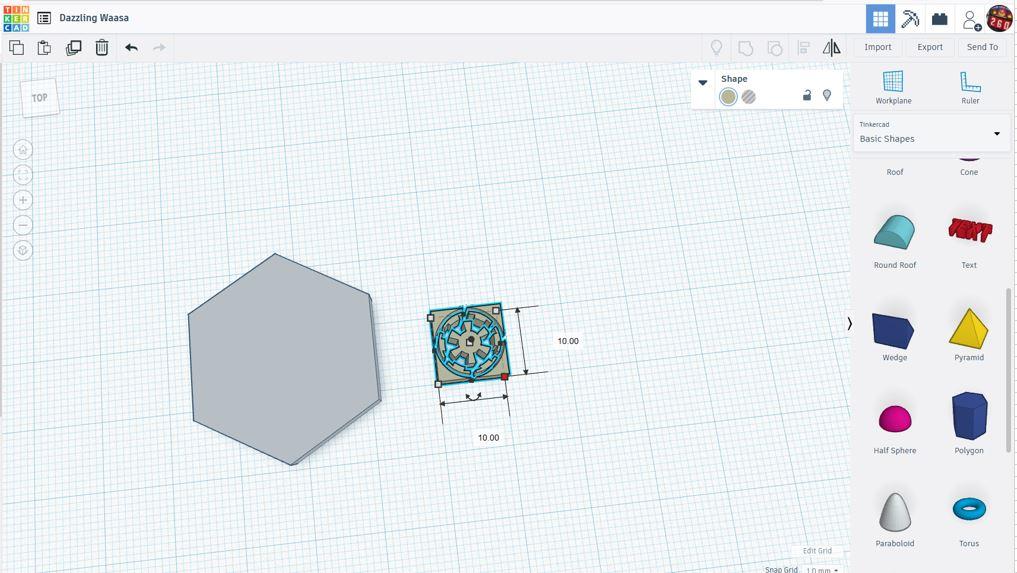Click the Export button
The height and width of the screenshot is (573, 1017).
coord(929,47)
